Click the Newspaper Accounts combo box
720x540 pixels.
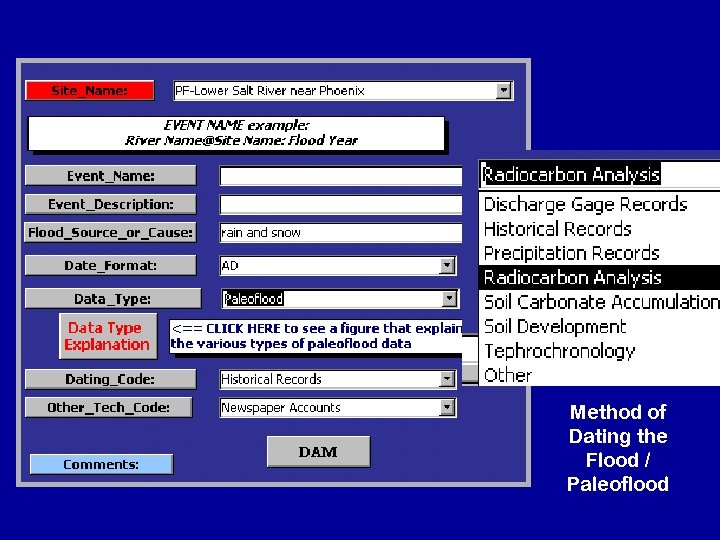coord(338,408)
